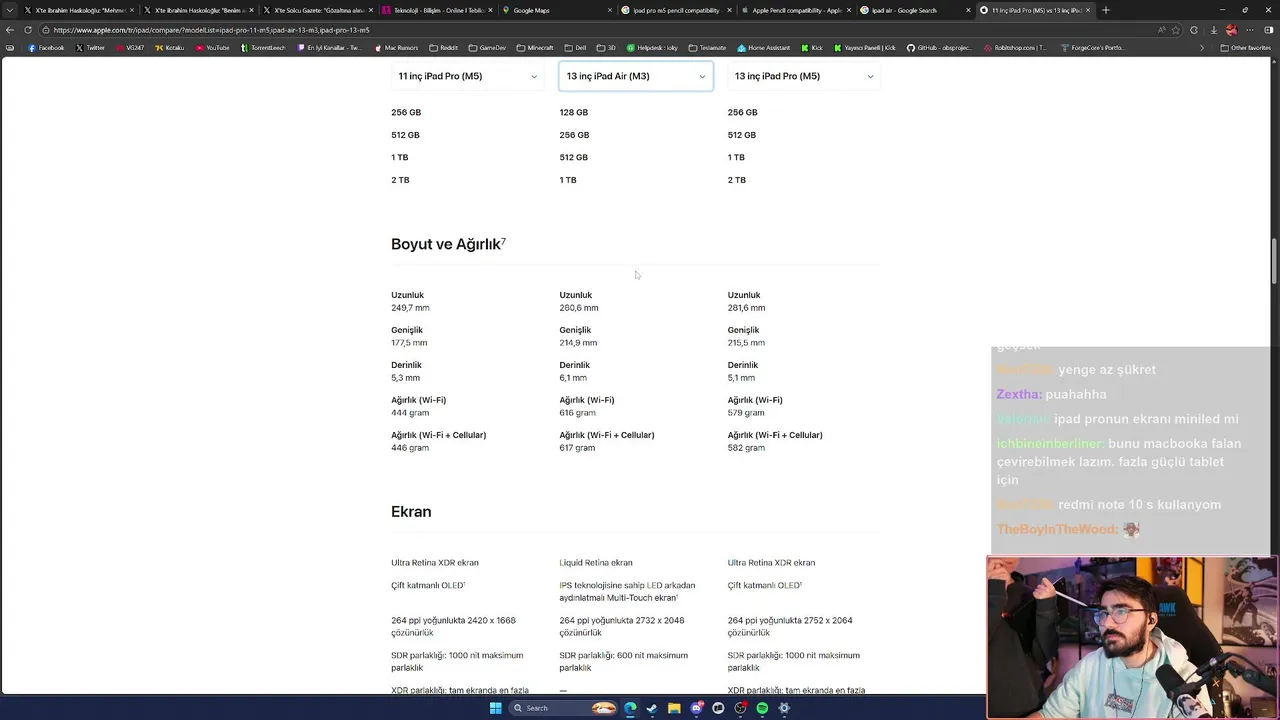This screenshot has height=720, width=1280.
Task: Open the Kotaku bookmark
Action: 169,47
